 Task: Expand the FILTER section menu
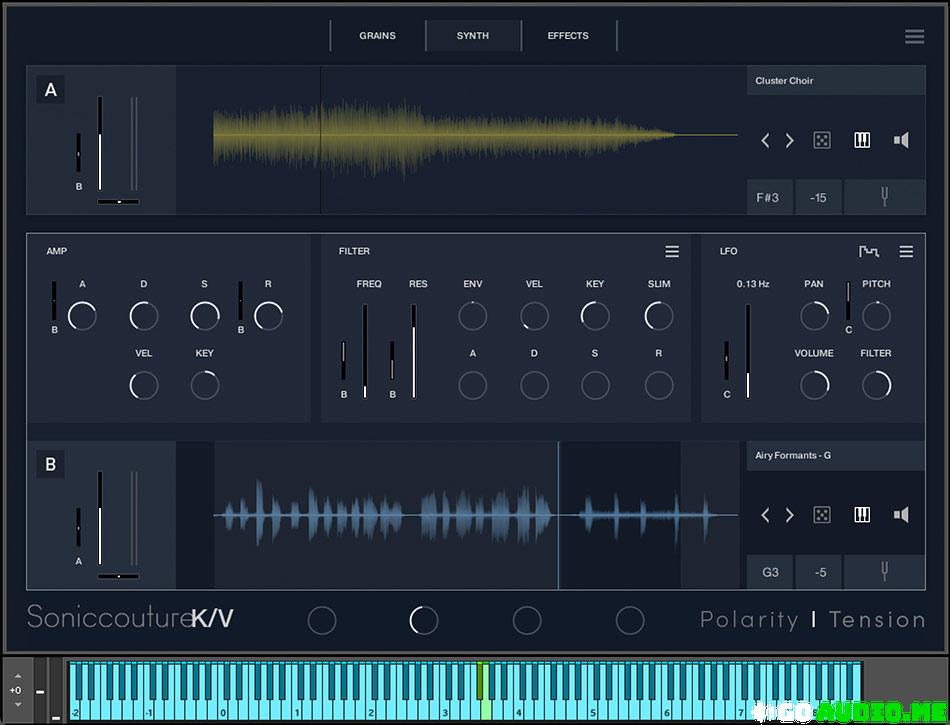(672, 252)
